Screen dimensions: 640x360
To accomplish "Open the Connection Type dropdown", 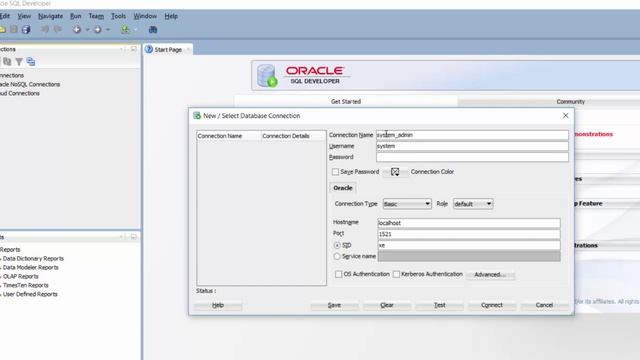I will 407,204.
